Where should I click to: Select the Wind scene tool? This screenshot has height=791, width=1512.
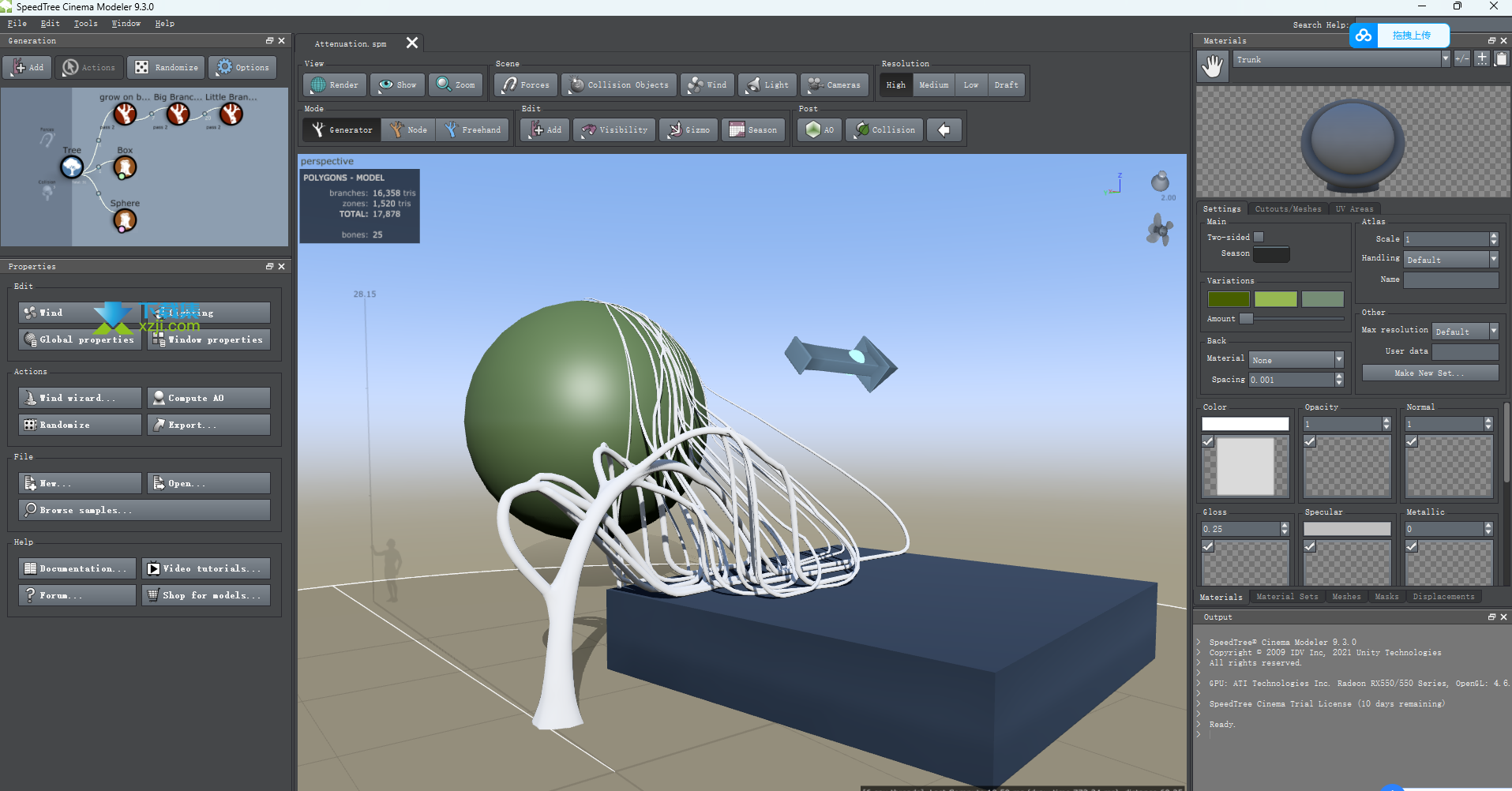tap(707, 84)
